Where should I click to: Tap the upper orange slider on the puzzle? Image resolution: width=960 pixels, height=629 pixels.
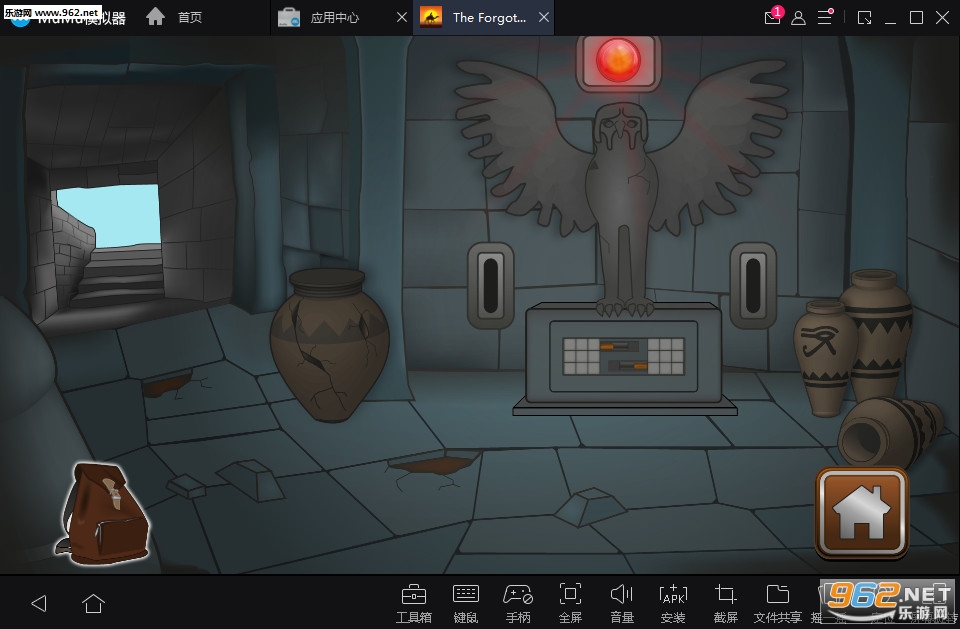click(618, 346)
